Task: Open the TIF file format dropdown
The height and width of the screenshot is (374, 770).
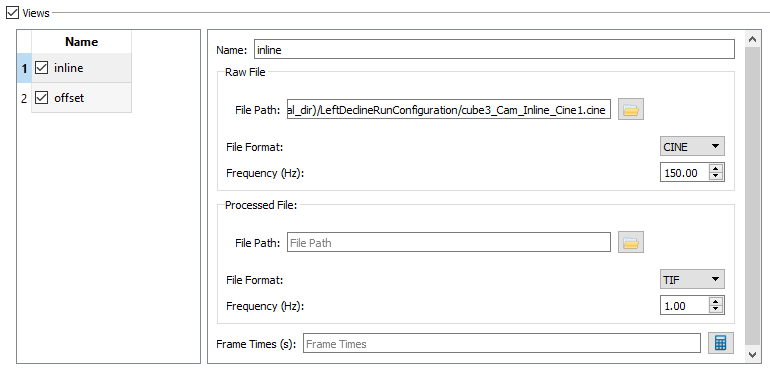Action: click(x=692, y=280)
